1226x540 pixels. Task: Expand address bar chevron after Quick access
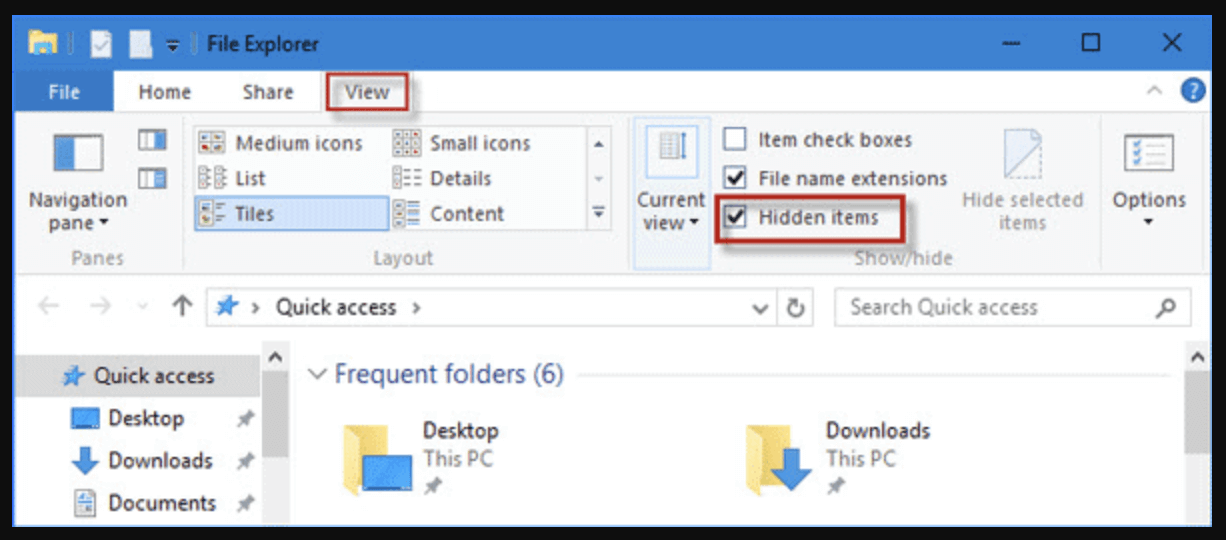417,308
